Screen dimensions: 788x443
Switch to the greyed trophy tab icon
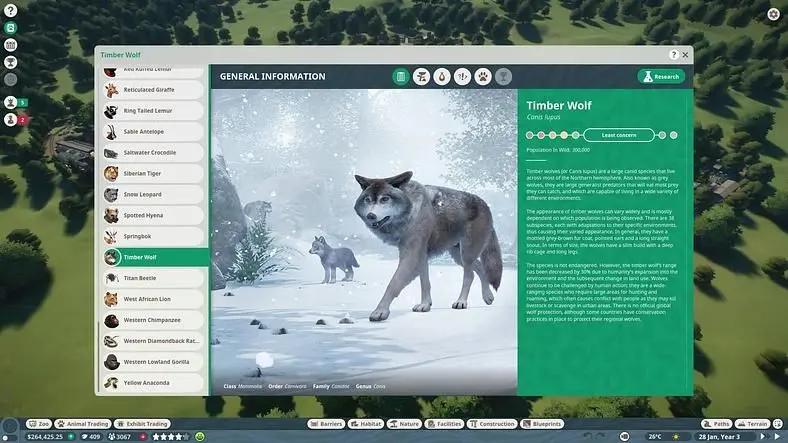(503, 76)
